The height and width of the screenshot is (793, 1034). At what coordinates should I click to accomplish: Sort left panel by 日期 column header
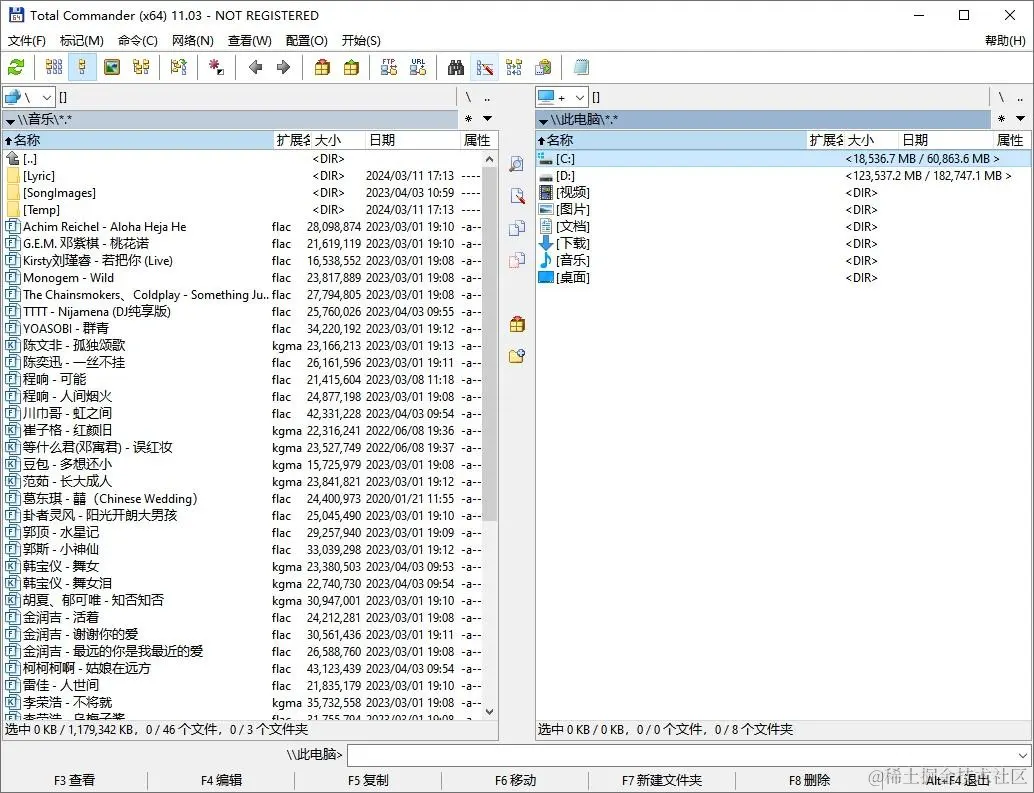coord(412,140)
